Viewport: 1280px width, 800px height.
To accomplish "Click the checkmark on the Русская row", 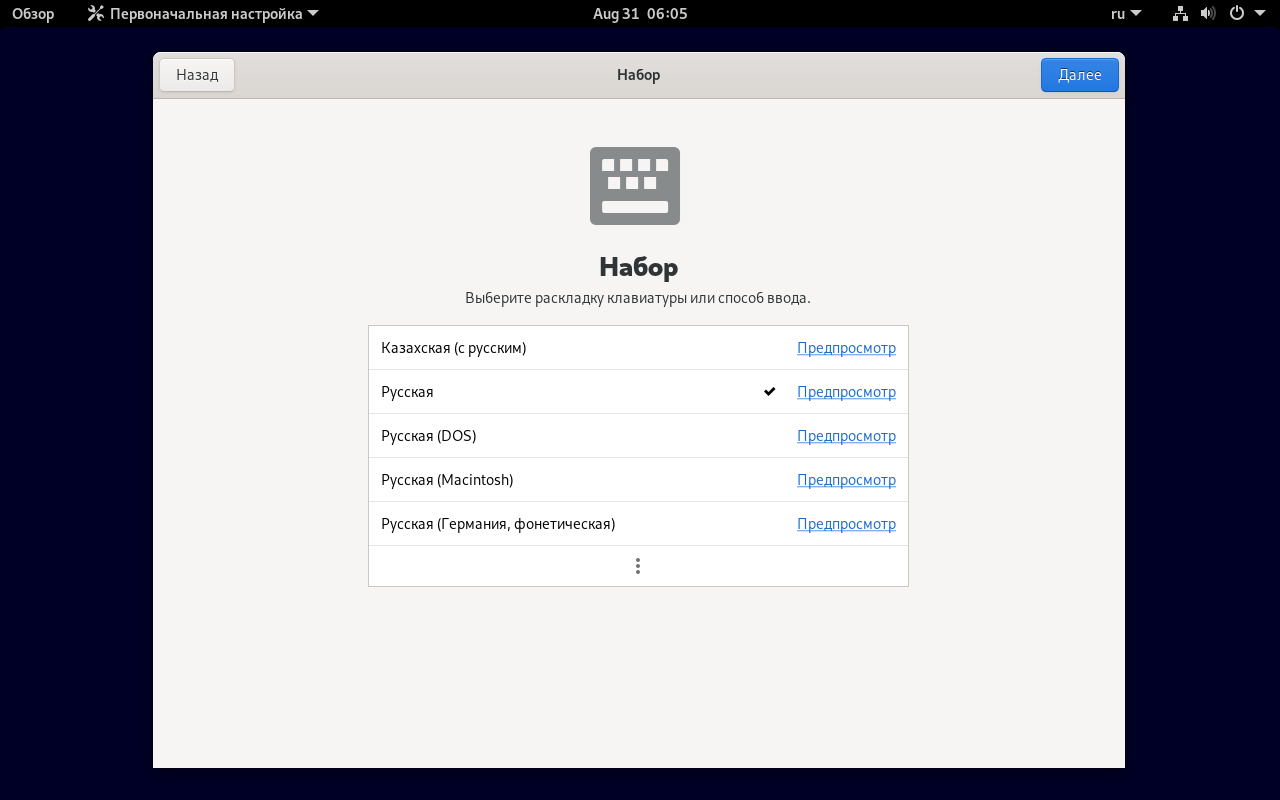I will click(769, 392).
